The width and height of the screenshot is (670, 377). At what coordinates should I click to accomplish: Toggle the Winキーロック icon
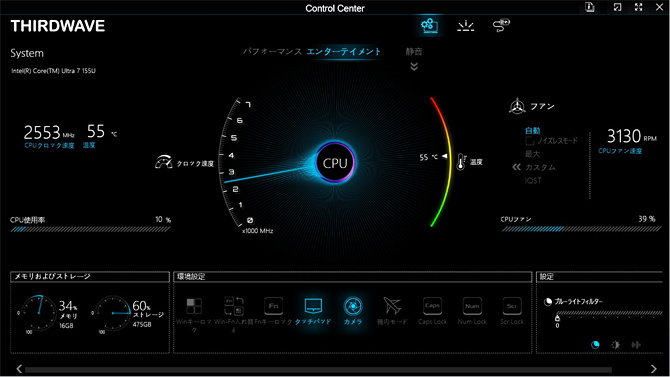click(194, 306)
